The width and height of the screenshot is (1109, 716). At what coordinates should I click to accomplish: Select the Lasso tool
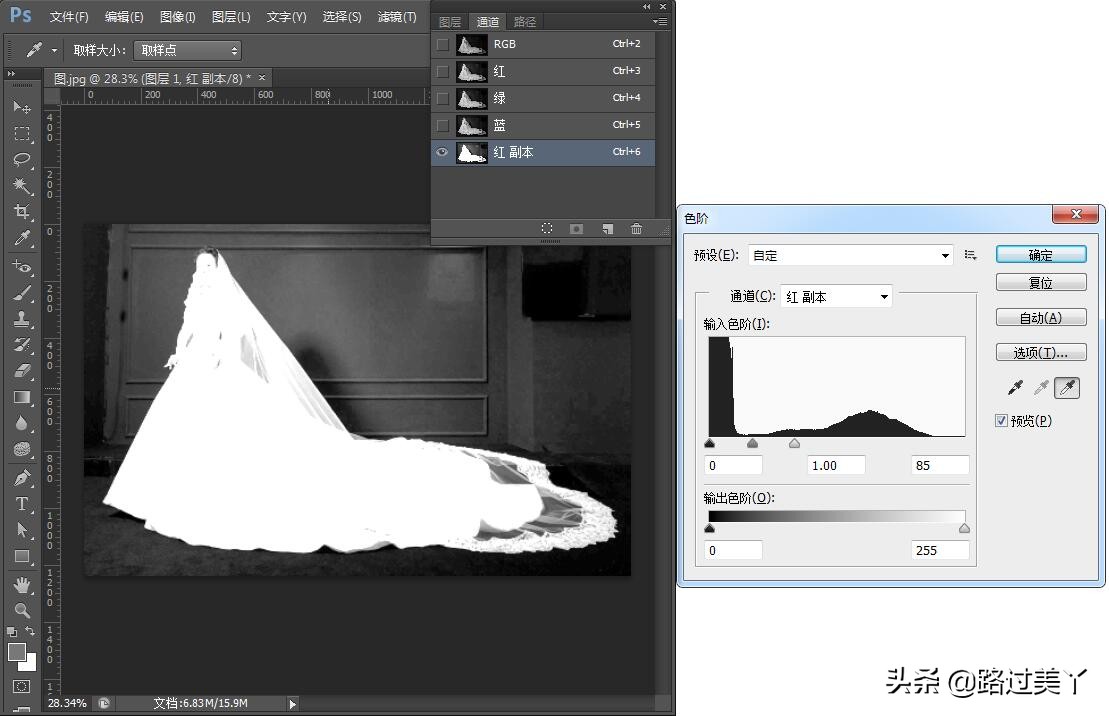[x=22, y=159]
